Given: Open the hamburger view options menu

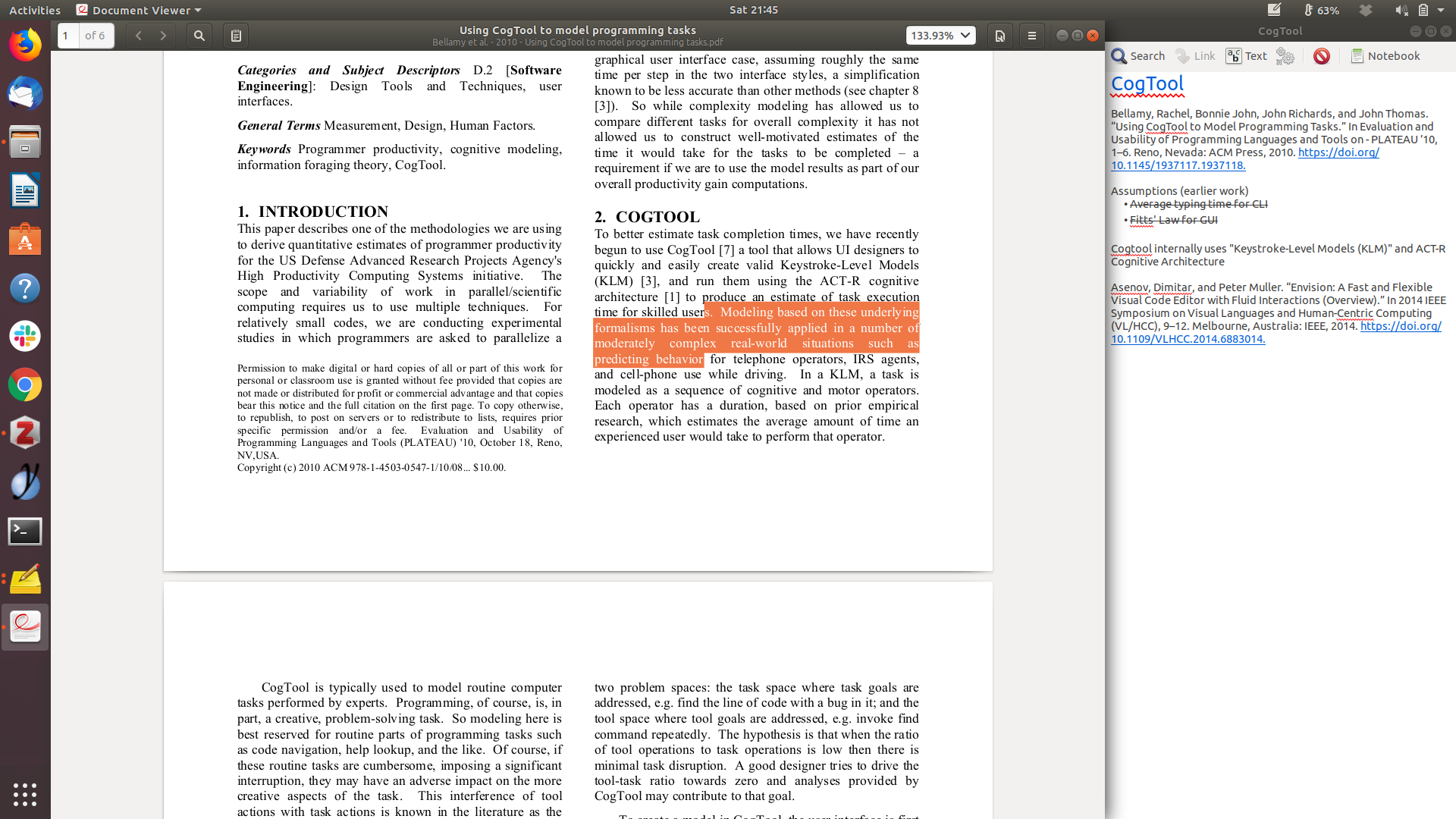Looking at the screenshot, I should pyautogui.click(x=1031, y=36).
